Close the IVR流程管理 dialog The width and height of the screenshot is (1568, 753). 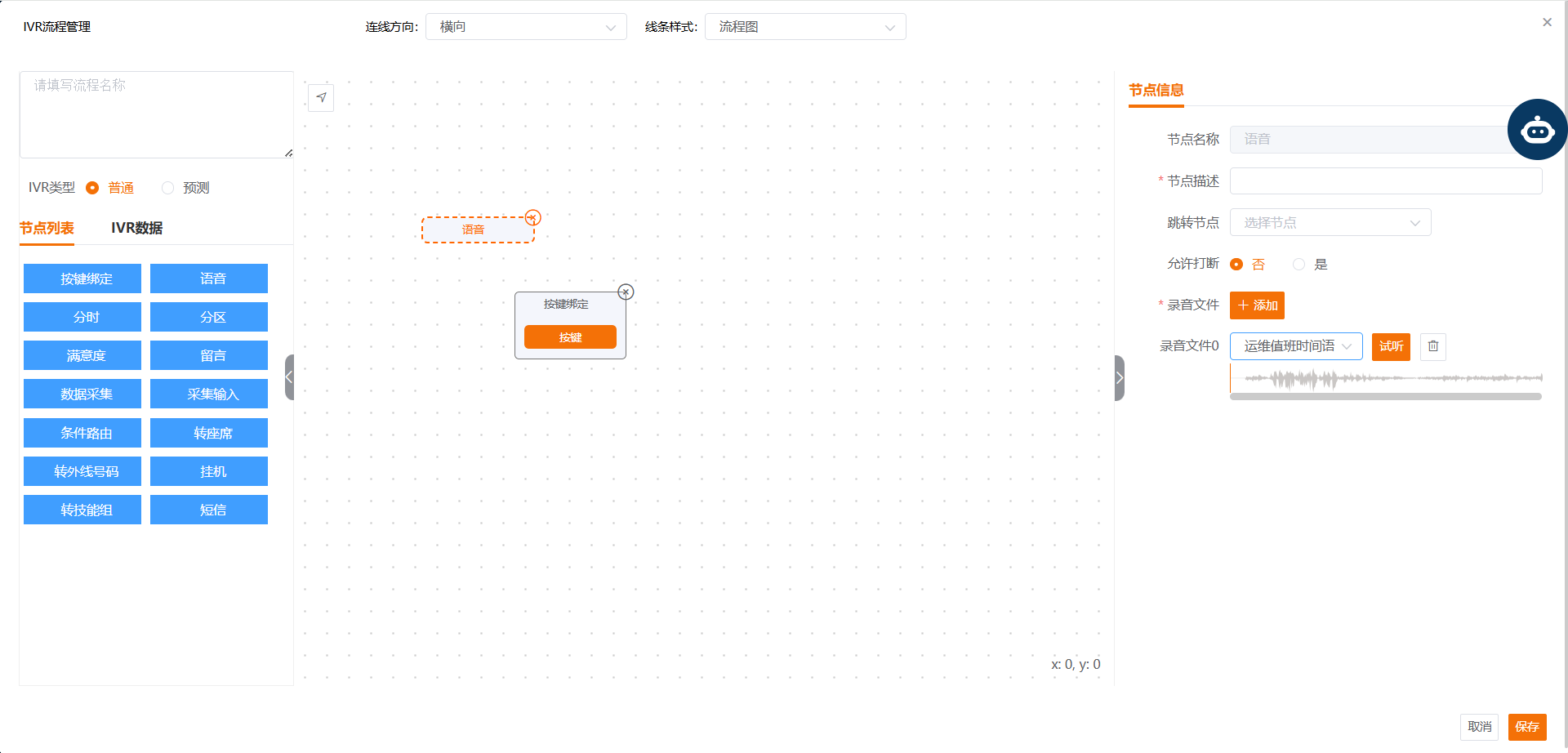click(x=1547, y=23)
